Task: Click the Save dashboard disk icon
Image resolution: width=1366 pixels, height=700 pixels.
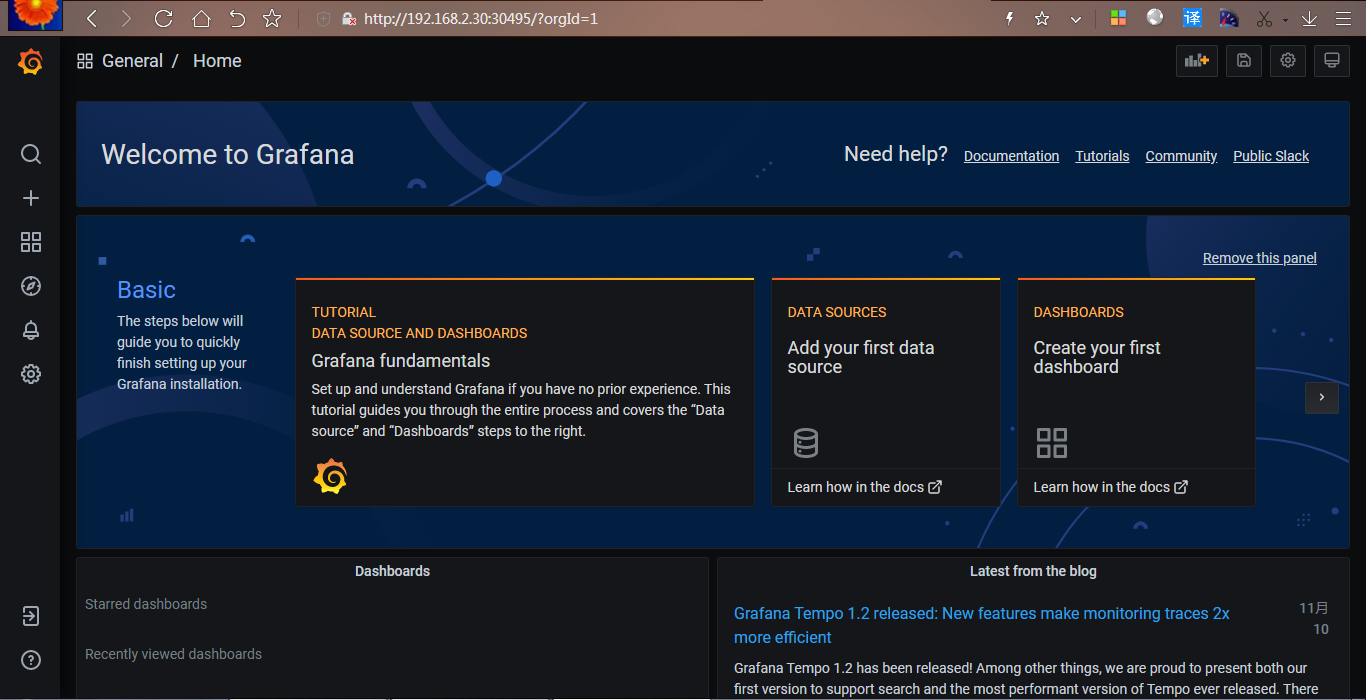Action: (x=1244, y=61)
